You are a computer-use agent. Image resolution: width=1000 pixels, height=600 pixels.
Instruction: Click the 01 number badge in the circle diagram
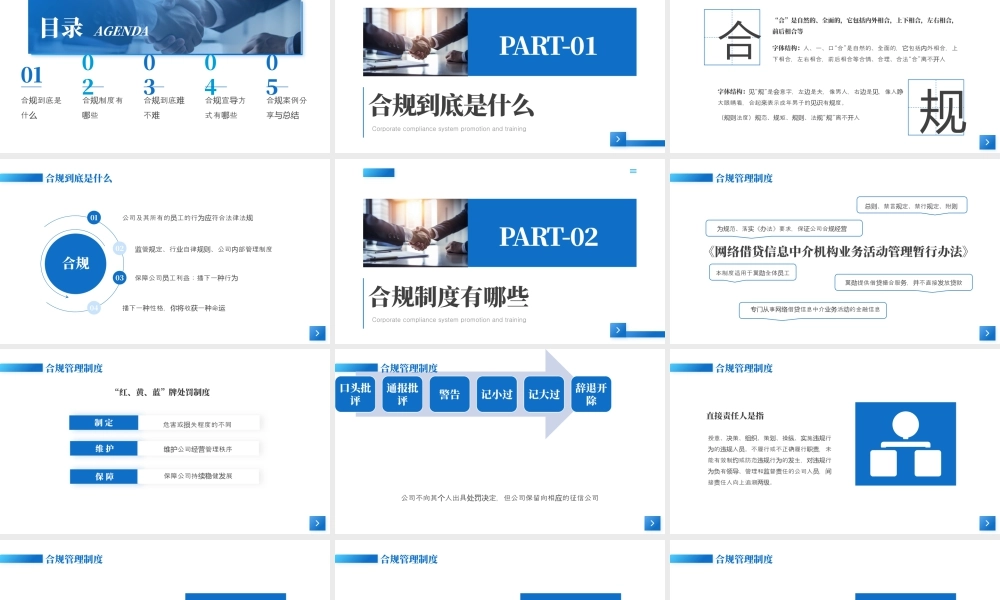tap(94, 217)
